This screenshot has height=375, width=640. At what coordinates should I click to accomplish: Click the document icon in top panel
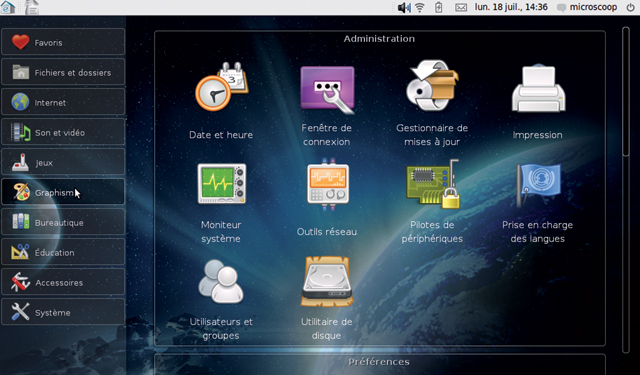(32, 7)
